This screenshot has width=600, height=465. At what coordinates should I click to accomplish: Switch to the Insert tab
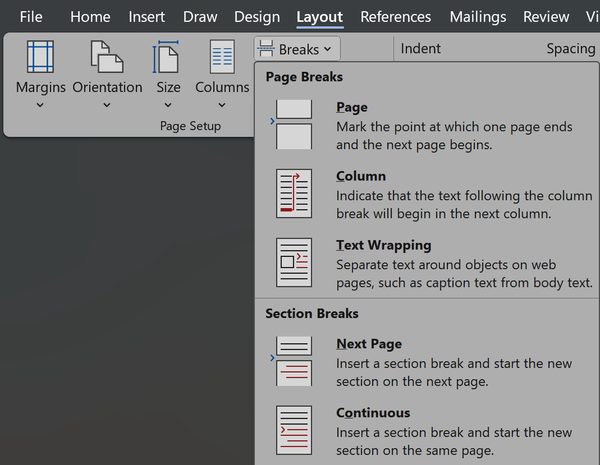tap(147, 16)
